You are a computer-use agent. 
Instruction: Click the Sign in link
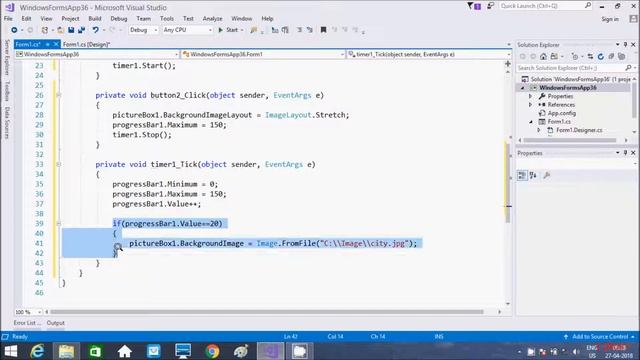(610, 19)
